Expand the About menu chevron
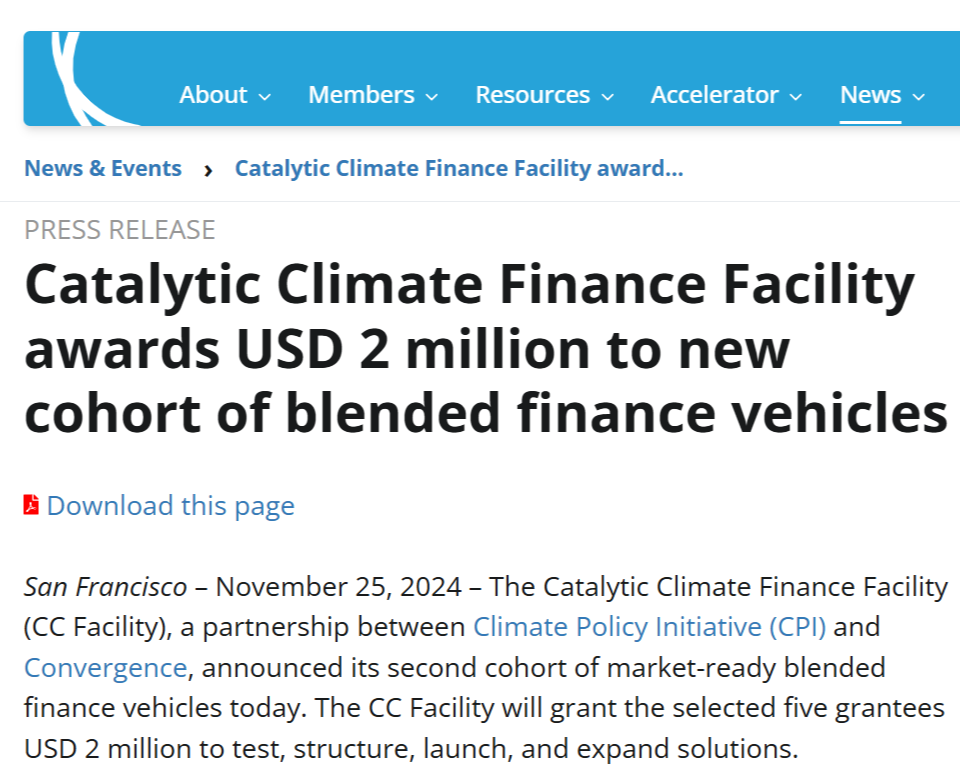Image resolution: width=960 pixels, height=768 pixels. [264, 97]
